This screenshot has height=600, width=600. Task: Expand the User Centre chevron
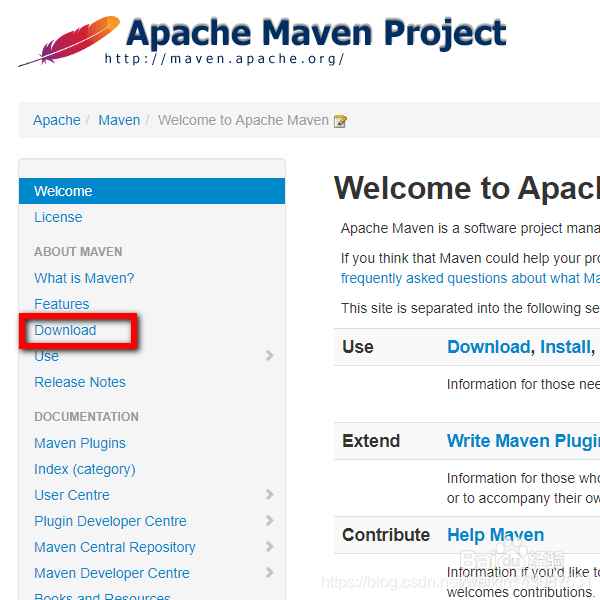(270, 494)
